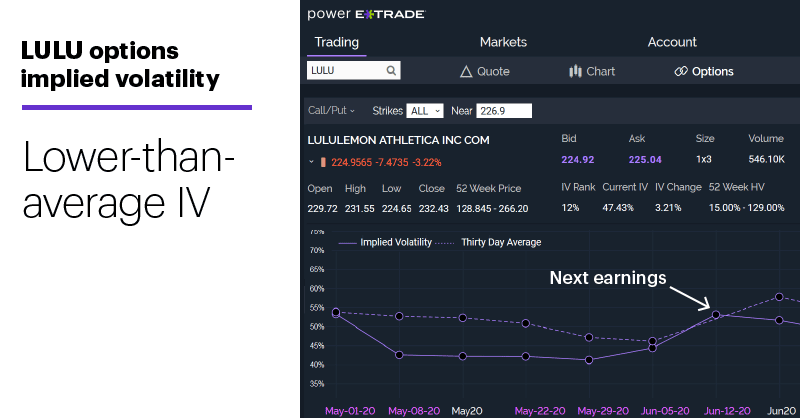Click the 52 Week HV range 15.00% - 129.00%
Screen dimensions: 800x418
[x=746, y=208]
